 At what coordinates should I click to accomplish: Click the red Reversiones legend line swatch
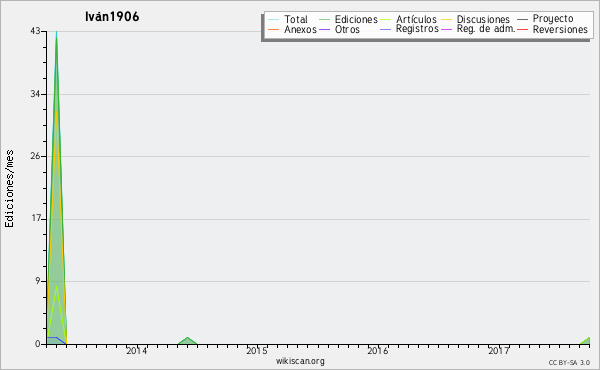(522, 29)
